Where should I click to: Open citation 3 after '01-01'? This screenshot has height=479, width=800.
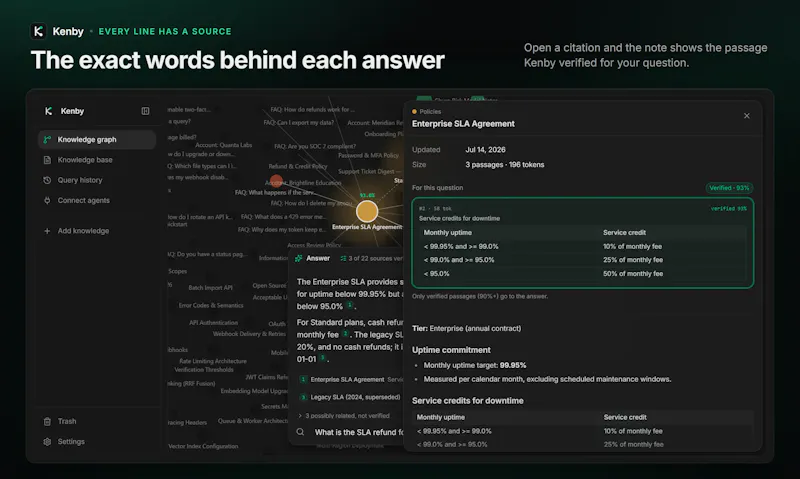322,358
